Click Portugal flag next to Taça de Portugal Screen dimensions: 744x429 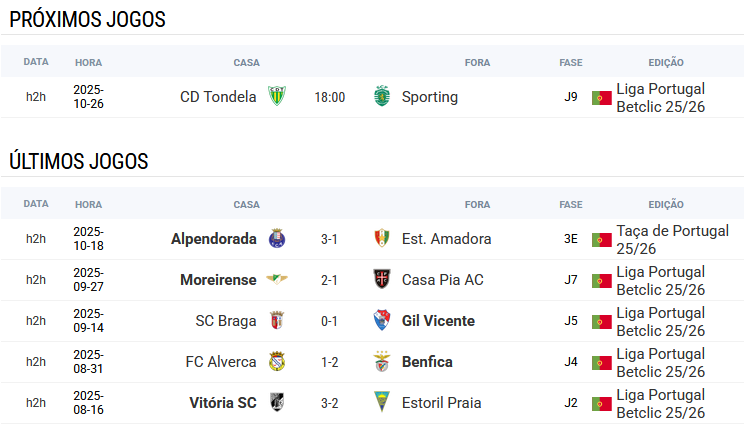click(601, 240)
